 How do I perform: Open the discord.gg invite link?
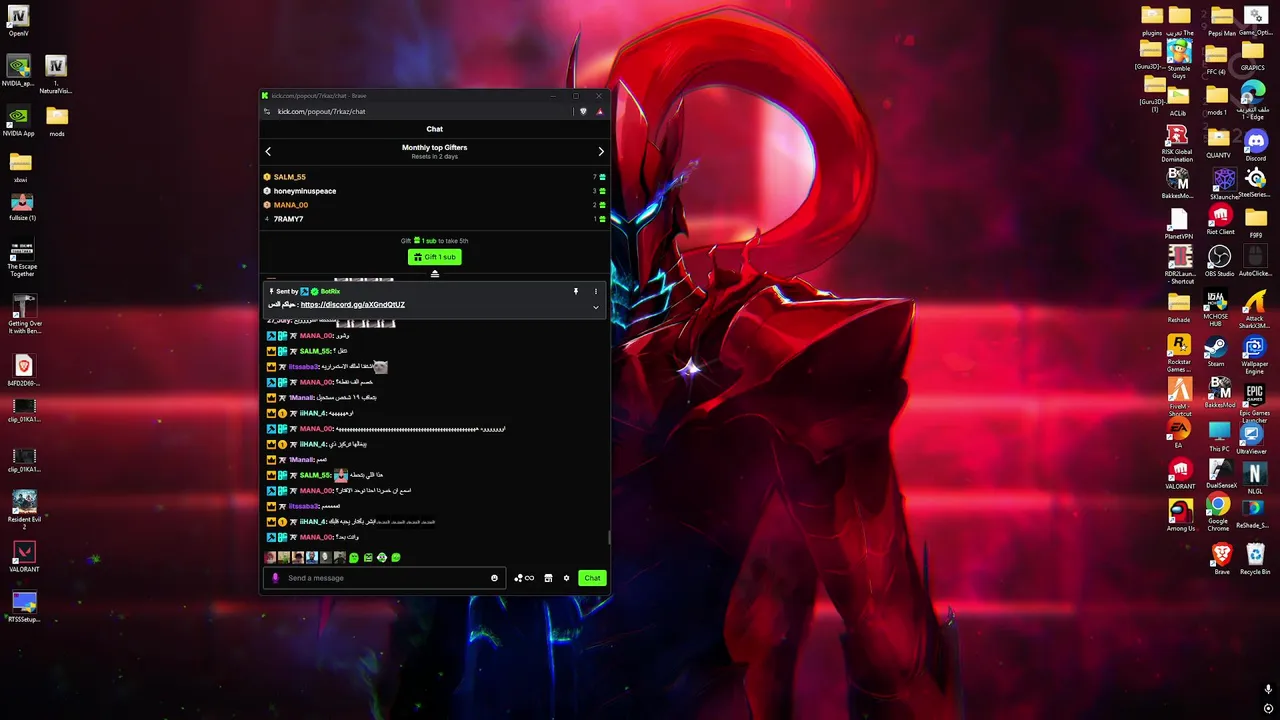[353, 304]
